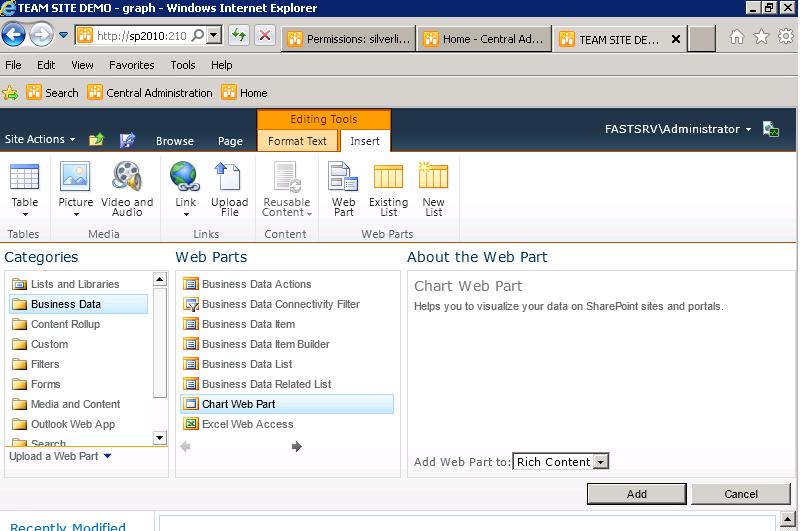
Task: Open the browser Tools gear icon
Action: 786,36
